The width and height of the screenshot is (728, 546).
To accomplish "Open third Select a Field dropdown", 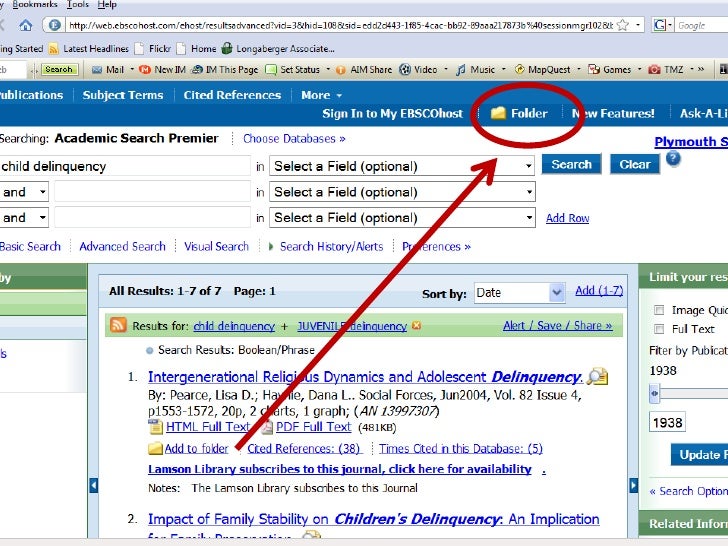I will [x=402, y=217].
